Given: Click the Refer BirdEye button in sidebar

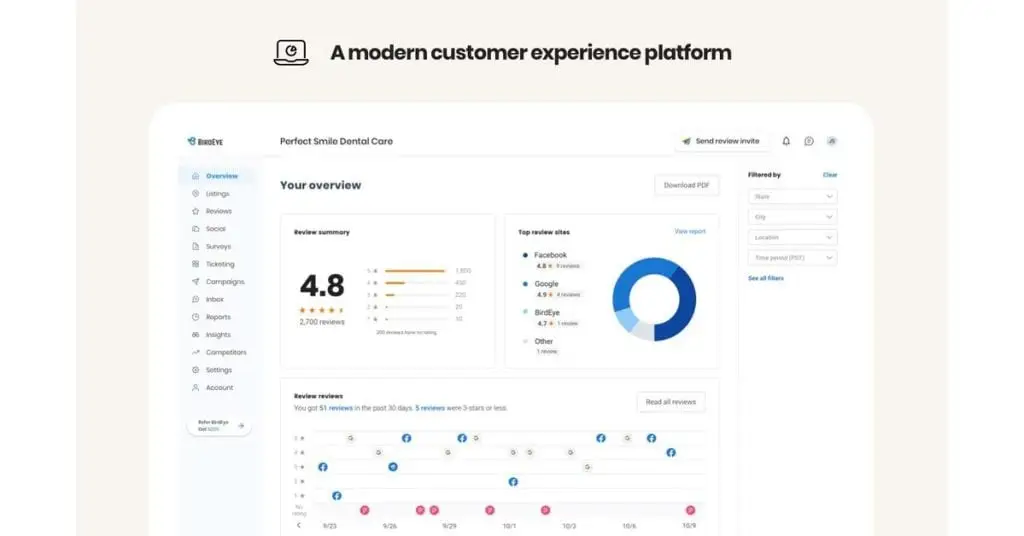Looking at the screenshot, I should coord(219,426).
